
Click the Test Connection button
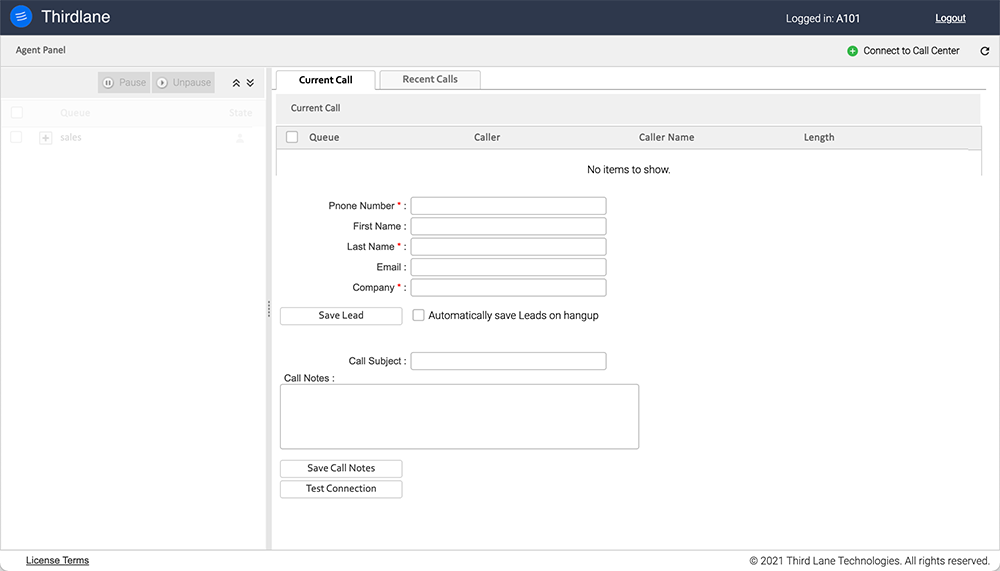click(341, 489)
